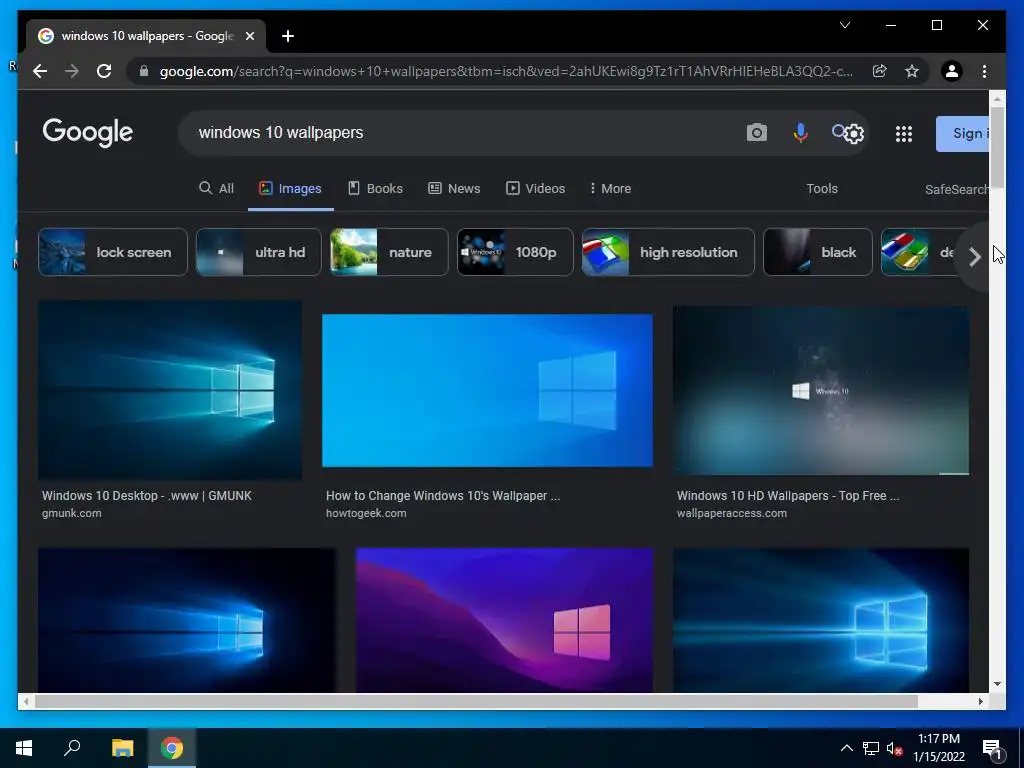Switch to the News tab

[455, 189]
